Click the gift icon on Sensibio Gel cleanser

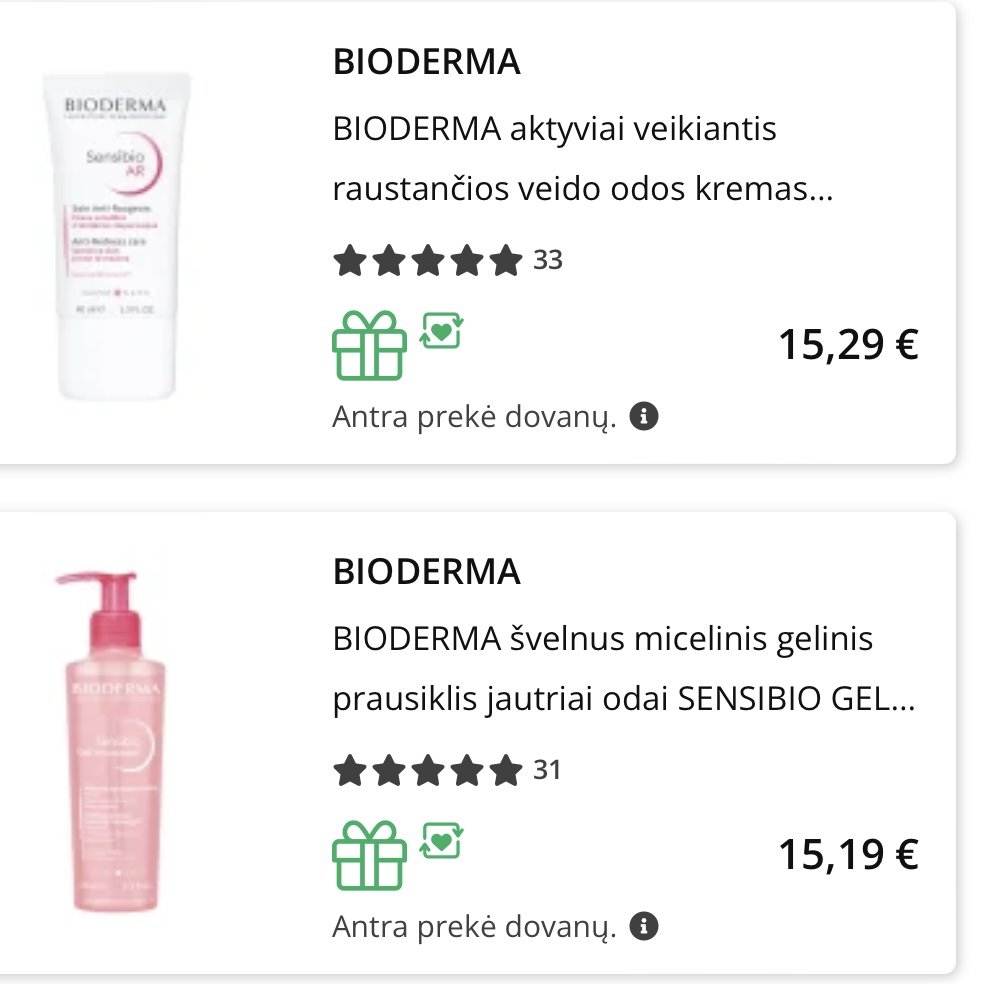coord(369,855)
